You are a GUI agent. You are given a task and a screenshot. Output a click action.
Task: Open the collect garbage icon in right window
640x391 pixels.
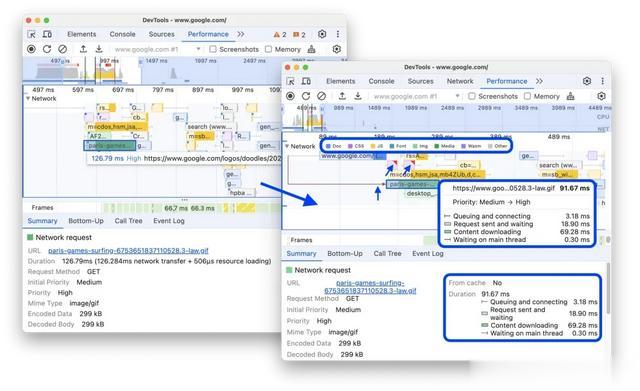[x=571, y=96]
